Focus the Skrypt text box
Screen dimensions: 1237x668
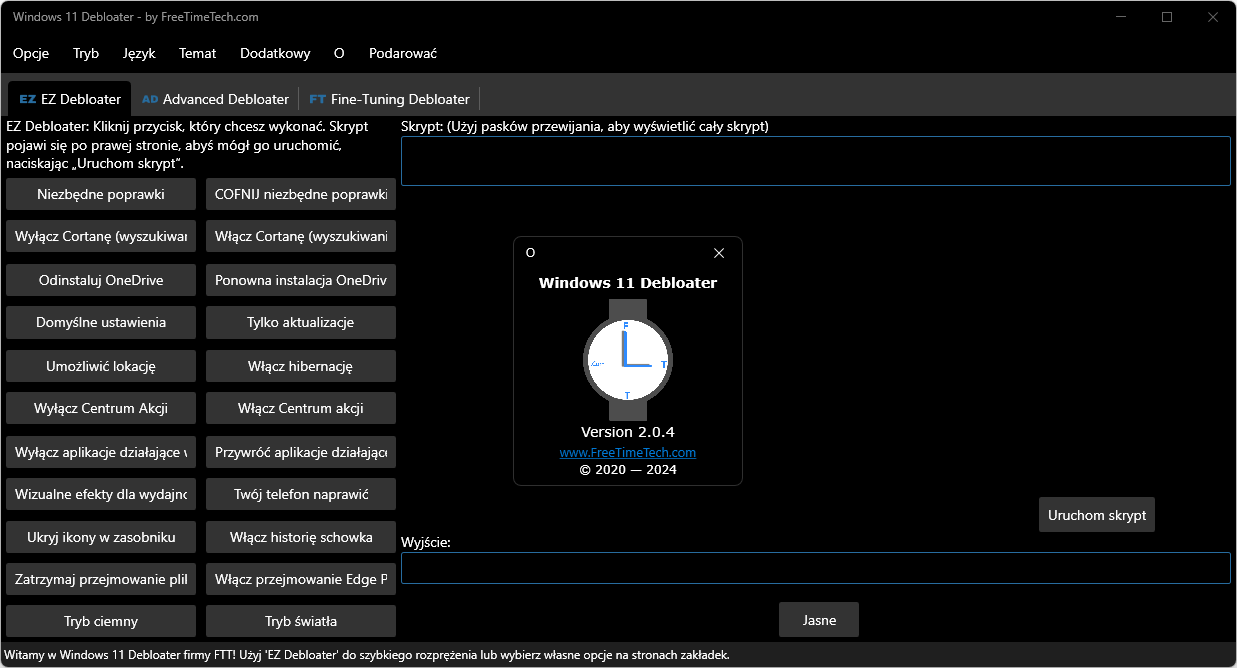tap(816, 161)
